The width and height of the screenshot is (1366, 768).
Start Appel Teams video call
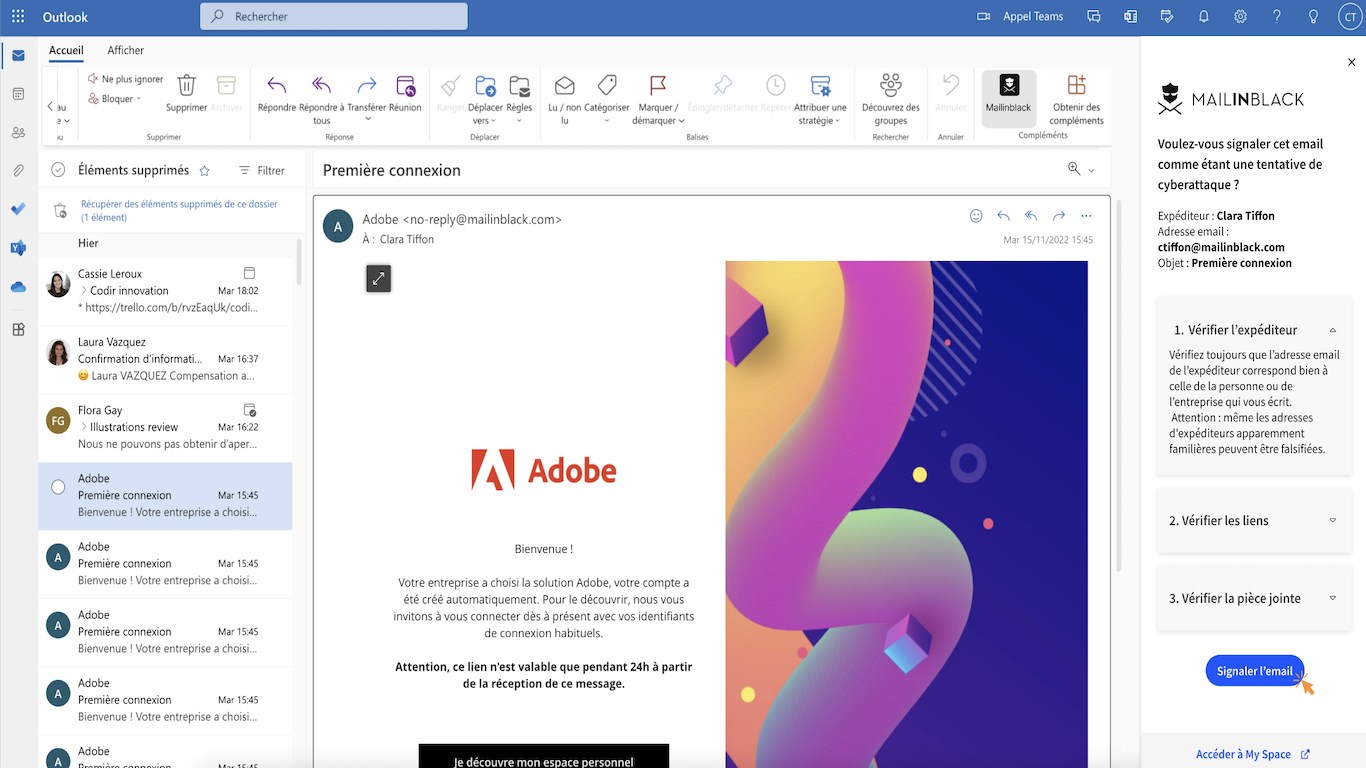pyautogui.click(x=1019, y=16)
